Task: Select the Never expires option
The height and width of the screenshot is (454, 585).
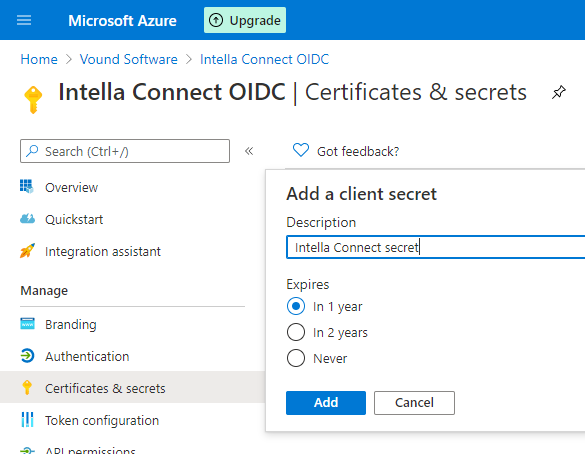Action: click(x=296, y=358)
